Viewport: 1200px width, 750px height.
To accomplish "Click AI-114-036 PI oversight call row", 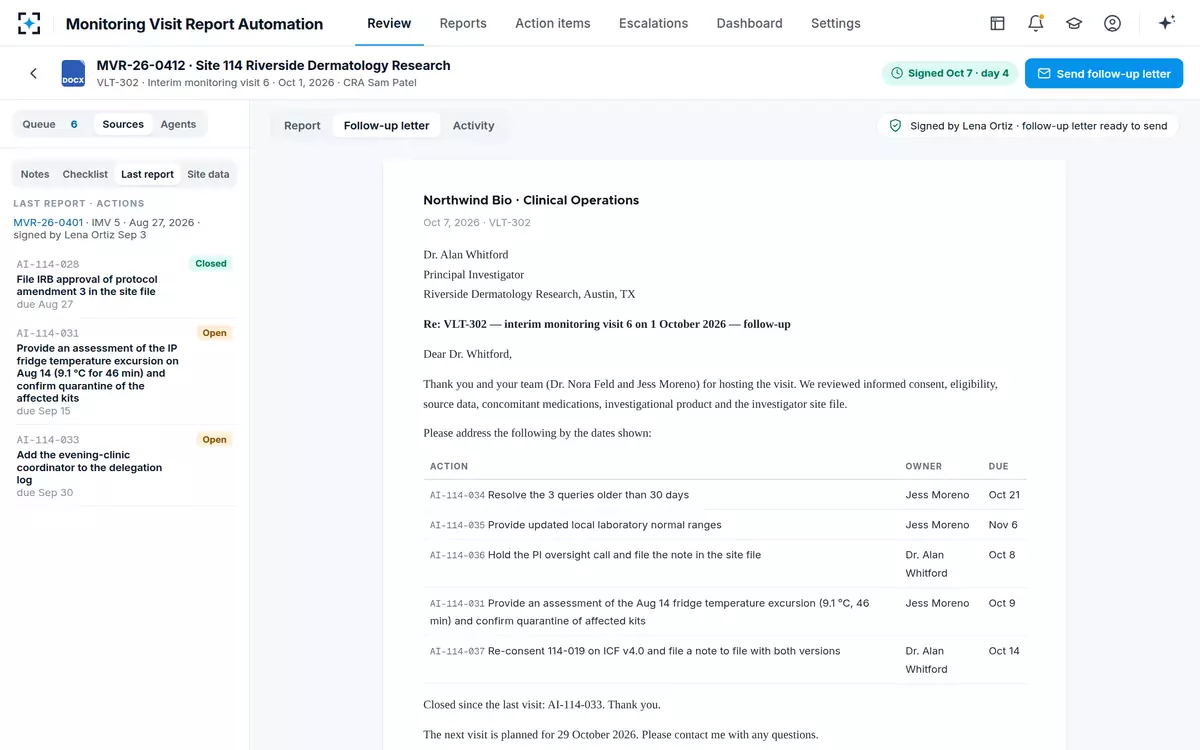I will pyautogui.click(x=725, y=564).
